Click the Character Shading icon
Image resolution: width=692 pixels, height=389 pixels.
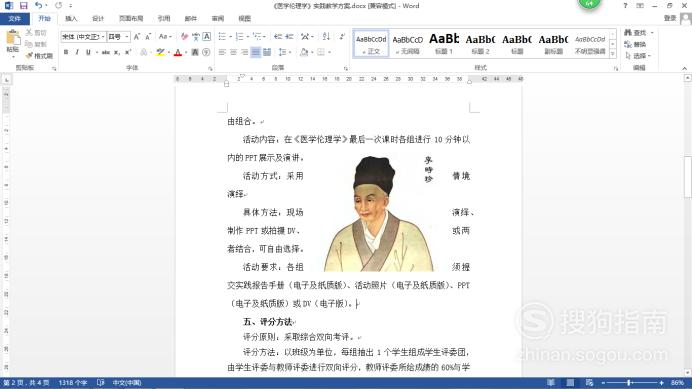[195, 52]
